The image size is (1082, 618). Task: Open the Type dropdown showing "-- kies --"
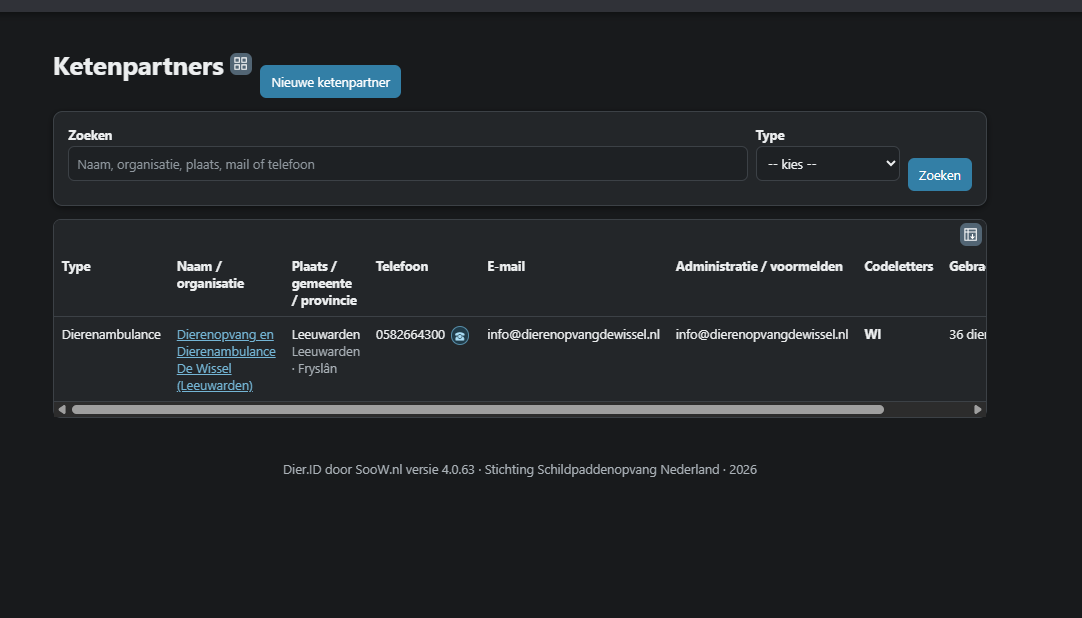[x=827, y=164]
